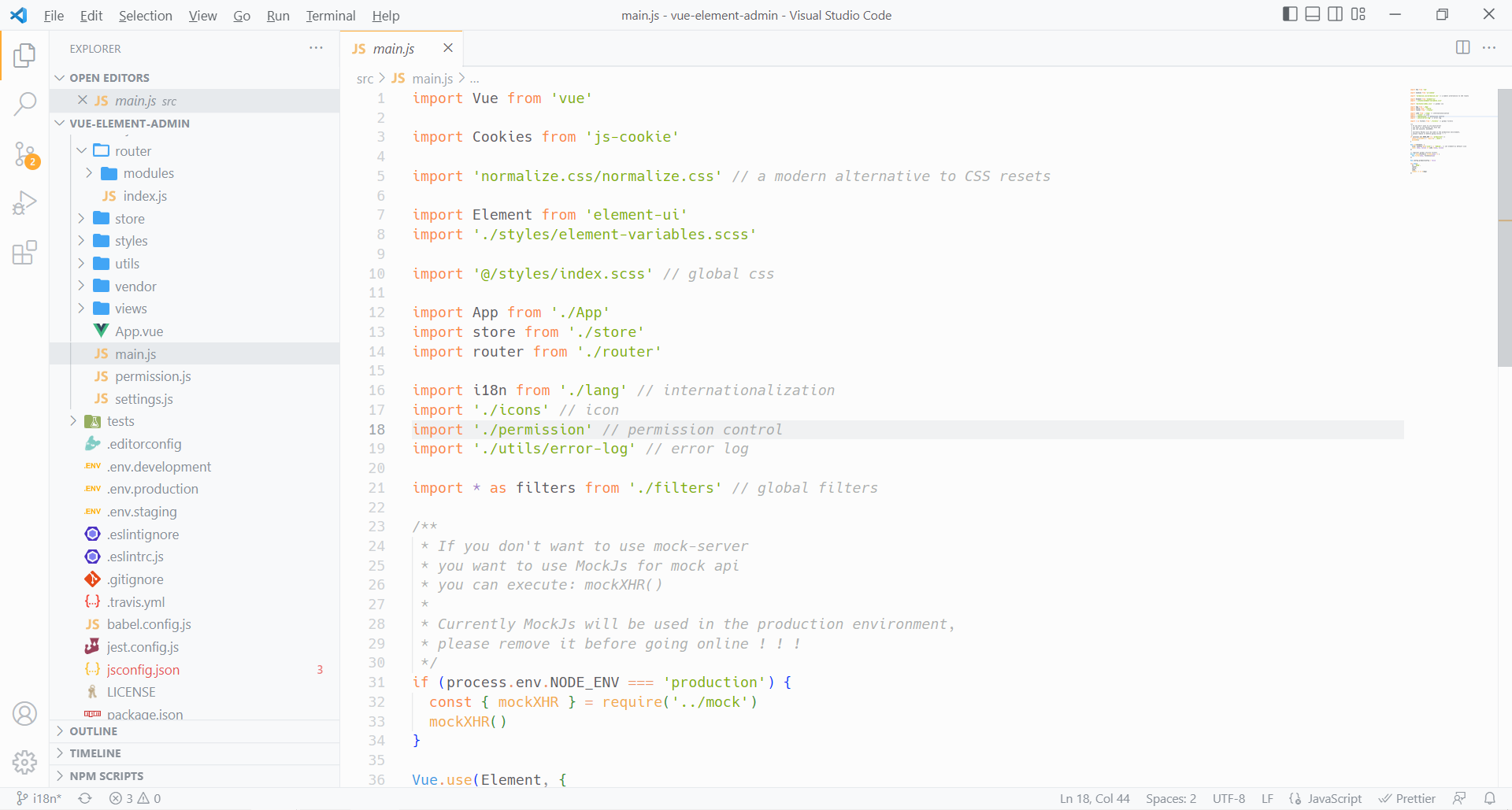Open the Accounts menu icon
Screen dimensions: 1512x810
[x=24, y=714]
